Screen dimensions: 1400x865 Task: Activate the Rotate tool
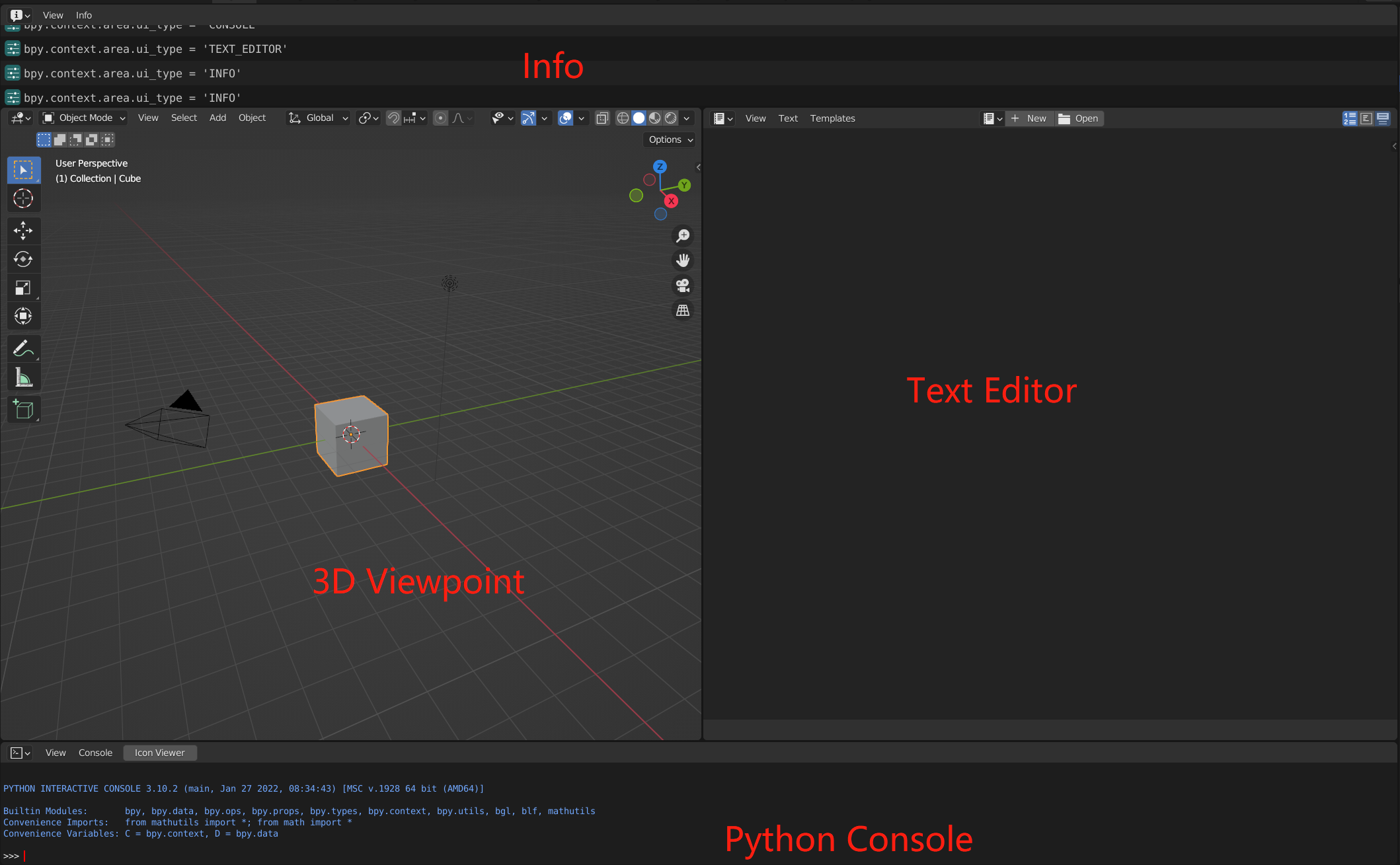coord(23,259)
